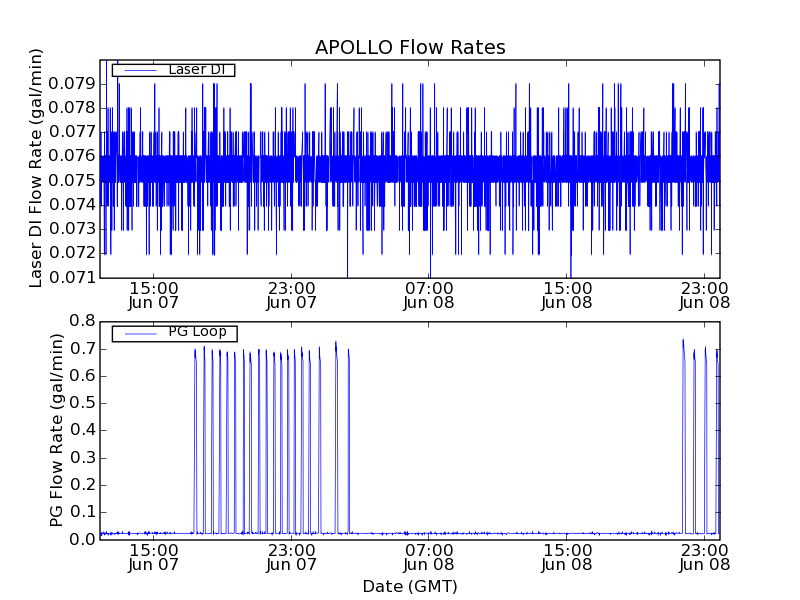
Task: Click "15:00 Jun 08" label under PG Loop plot
Action: tap(567, 557)
